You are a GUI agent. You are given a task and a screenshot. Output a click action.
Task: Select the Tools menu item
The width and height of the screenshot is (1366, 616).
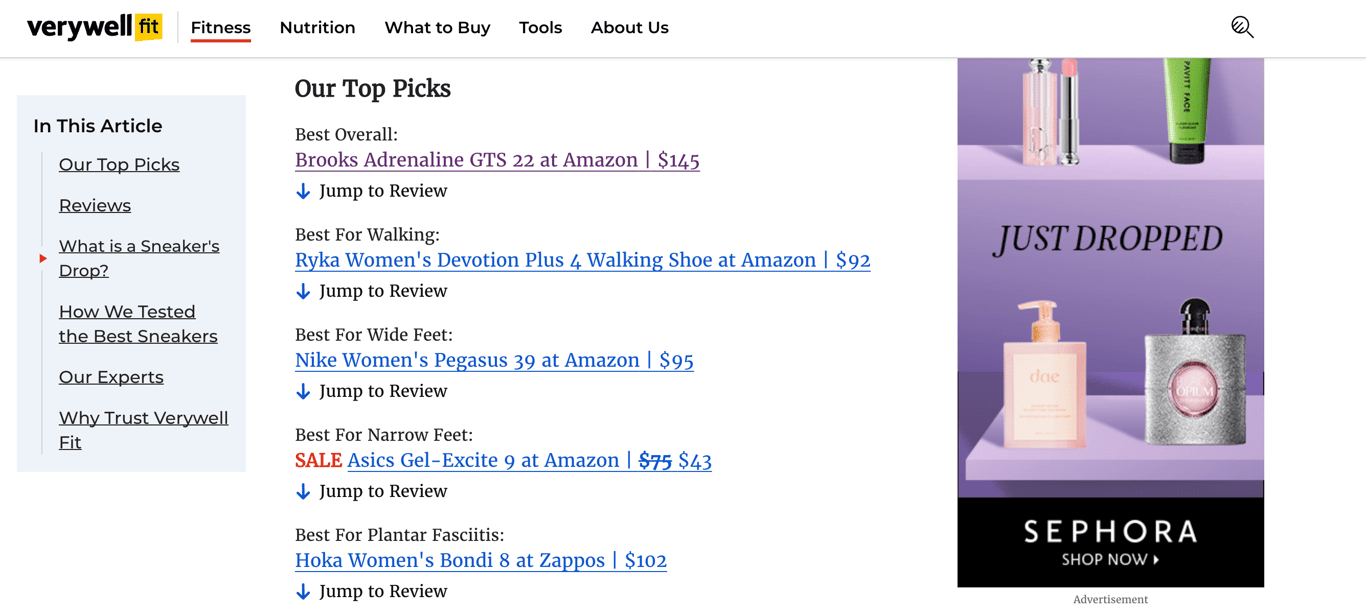click(540, 27)
